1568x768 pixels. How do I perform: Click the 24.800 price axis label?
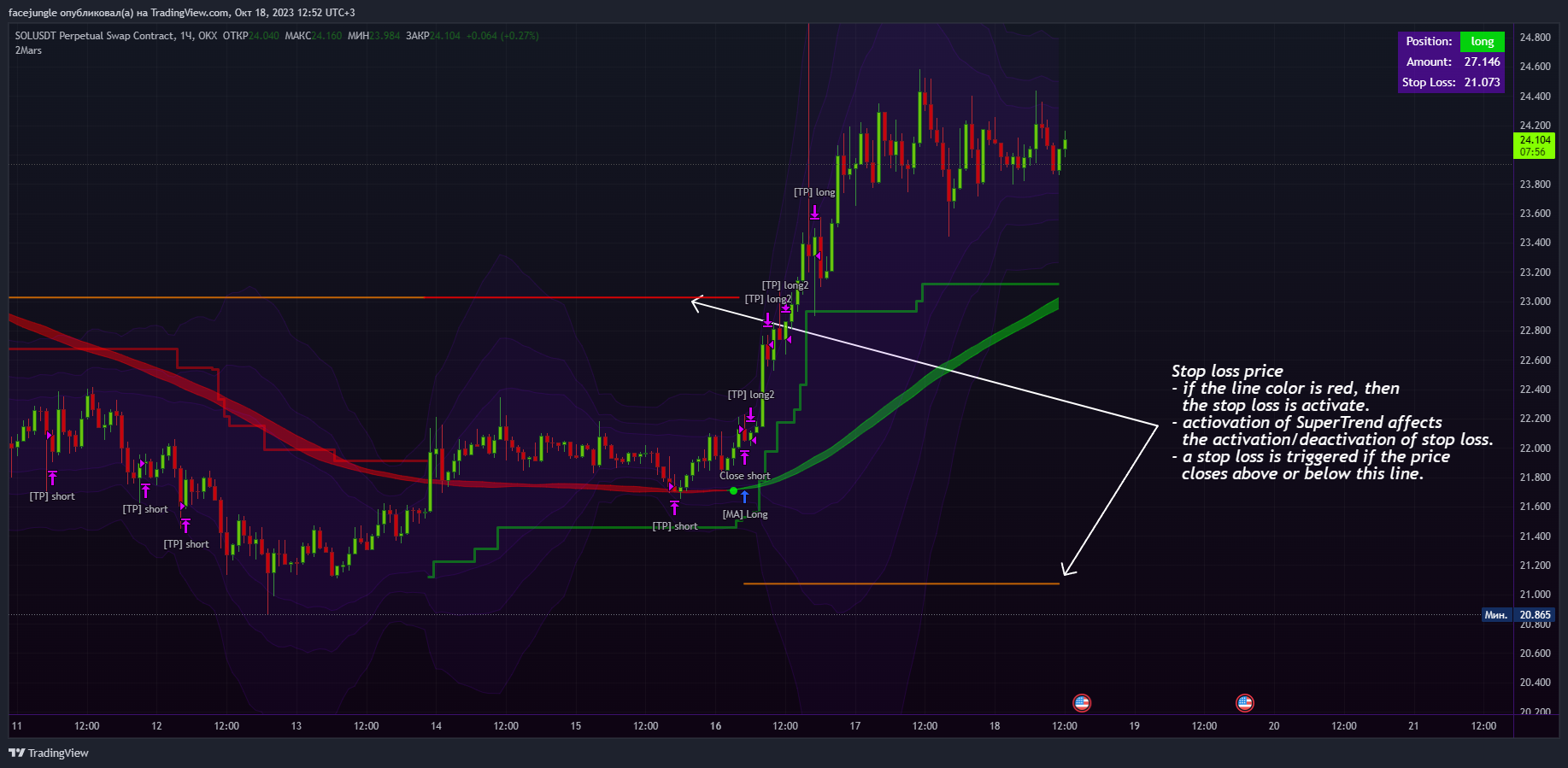[x=1535, y=38]
